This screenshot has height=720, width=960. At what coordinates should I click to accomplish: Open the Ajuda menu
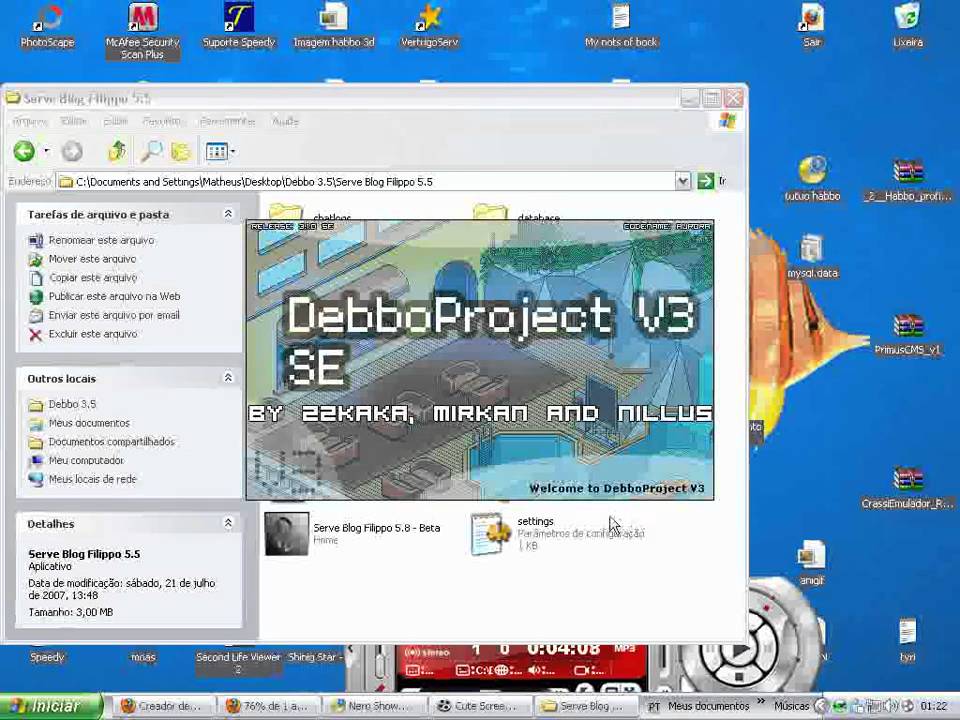[x=285, y=121]
